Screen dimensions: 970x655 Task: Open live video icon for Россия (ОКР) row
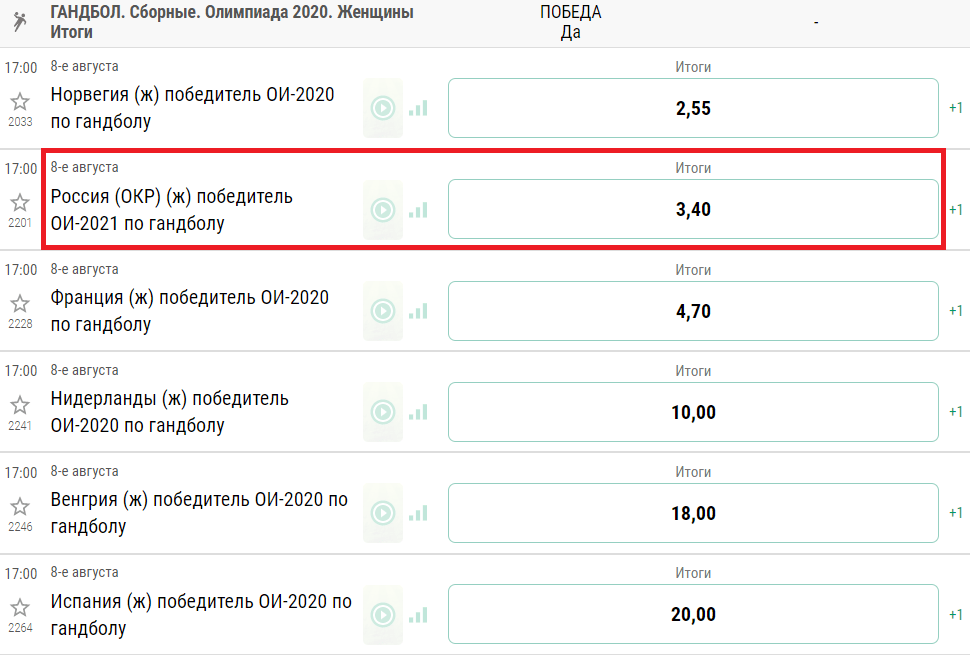tap(383, 210)
